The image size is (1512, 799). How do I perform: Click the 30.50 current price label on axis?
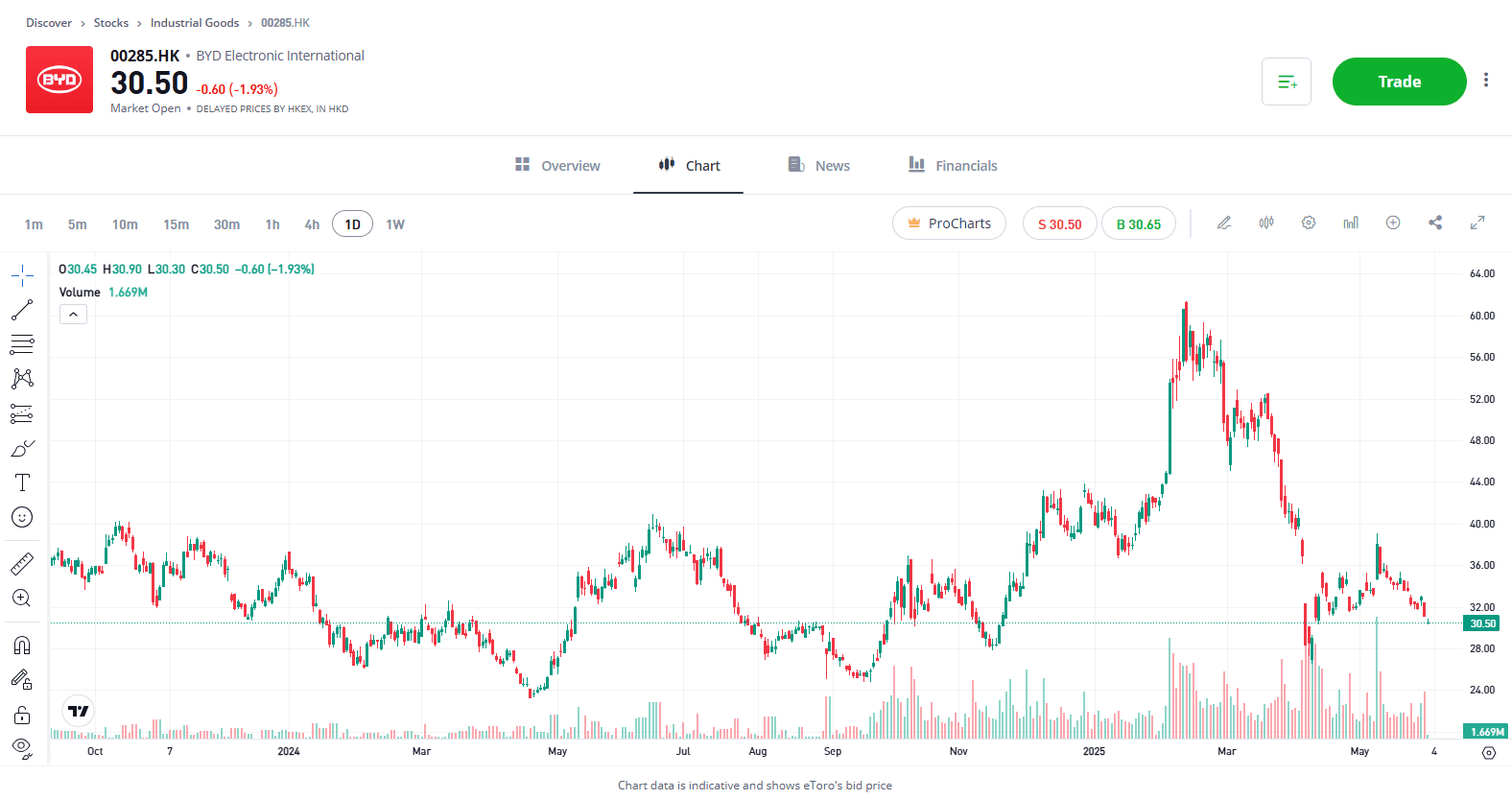[1482, 623]
